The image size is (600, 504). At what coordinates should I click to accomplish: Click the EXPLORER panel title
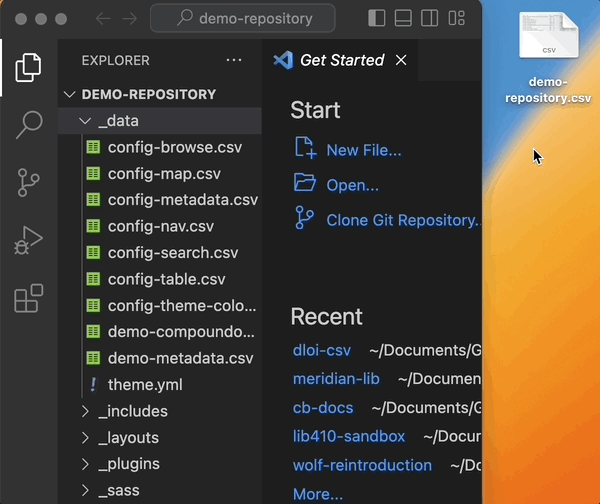tap(116, 60)
